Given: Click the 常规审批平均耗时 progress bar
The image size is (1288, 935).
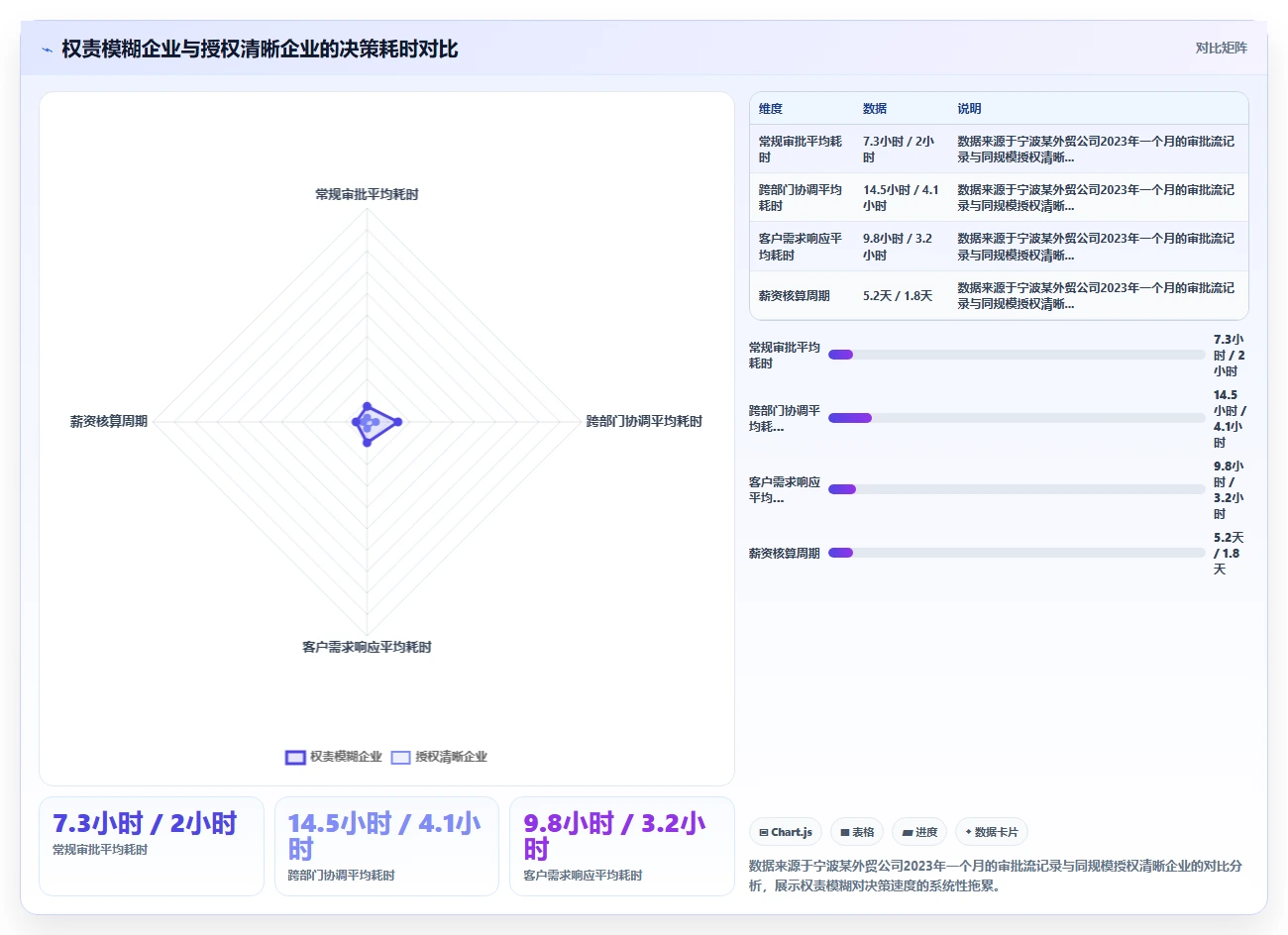Looking at the screenshot, I should coord(1017,355).
